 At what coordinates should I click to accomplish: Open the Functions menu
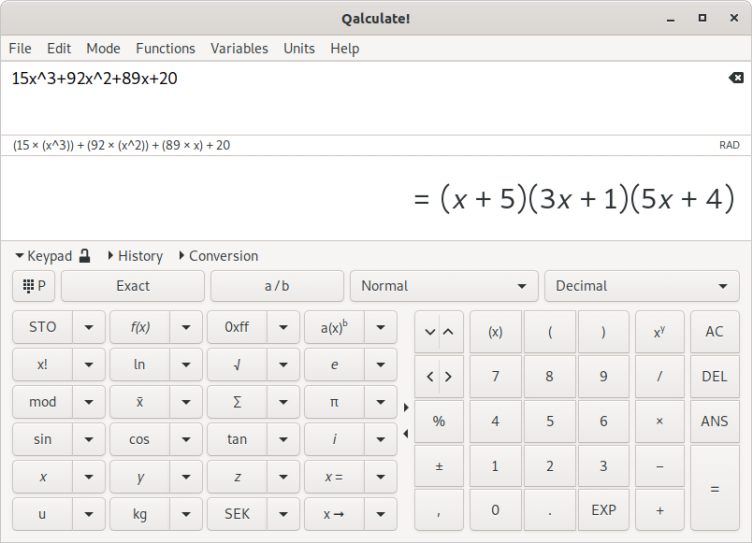pyautogui.click(x=165, y=48)
